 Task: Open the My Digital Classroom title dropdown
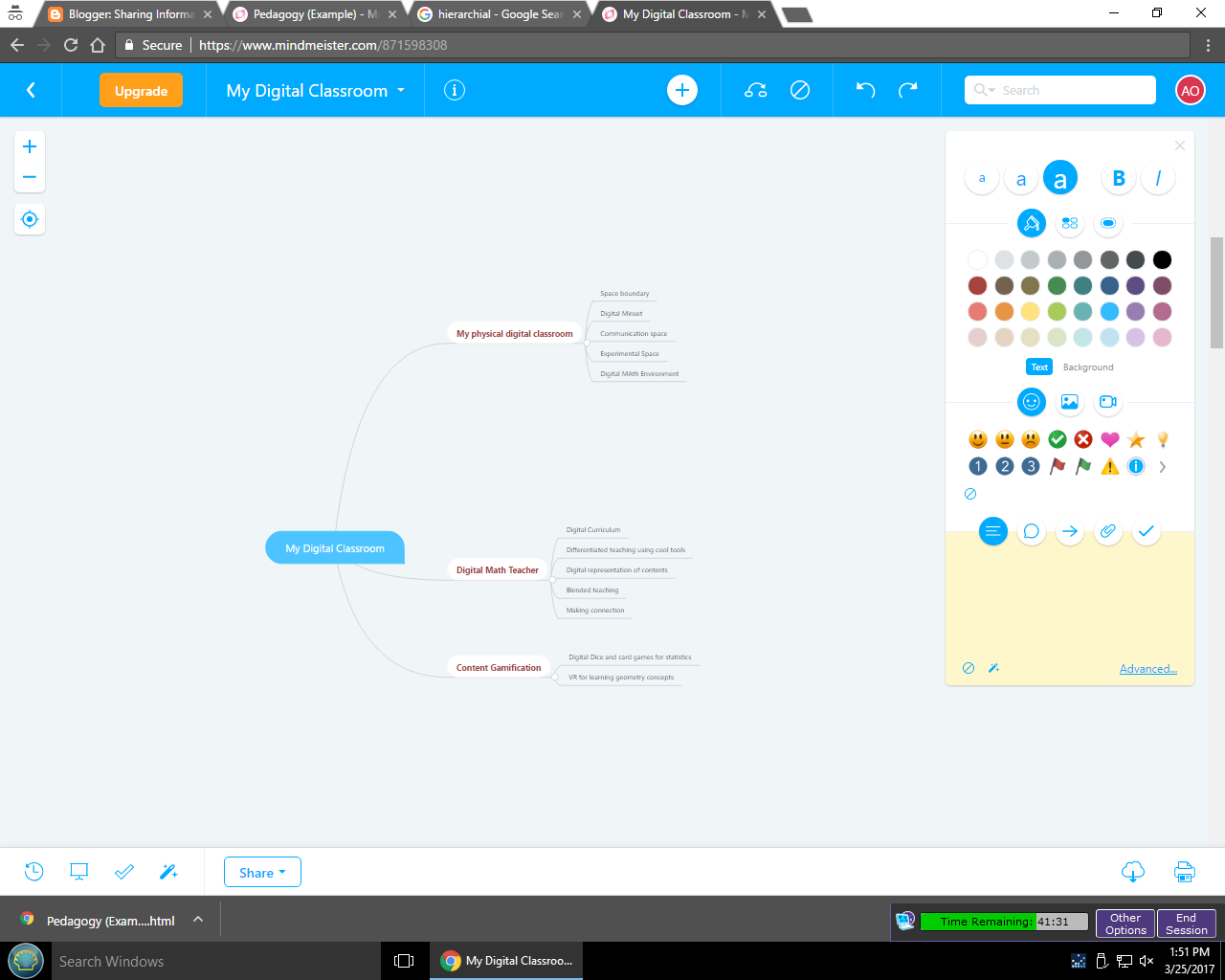[316, 91]
